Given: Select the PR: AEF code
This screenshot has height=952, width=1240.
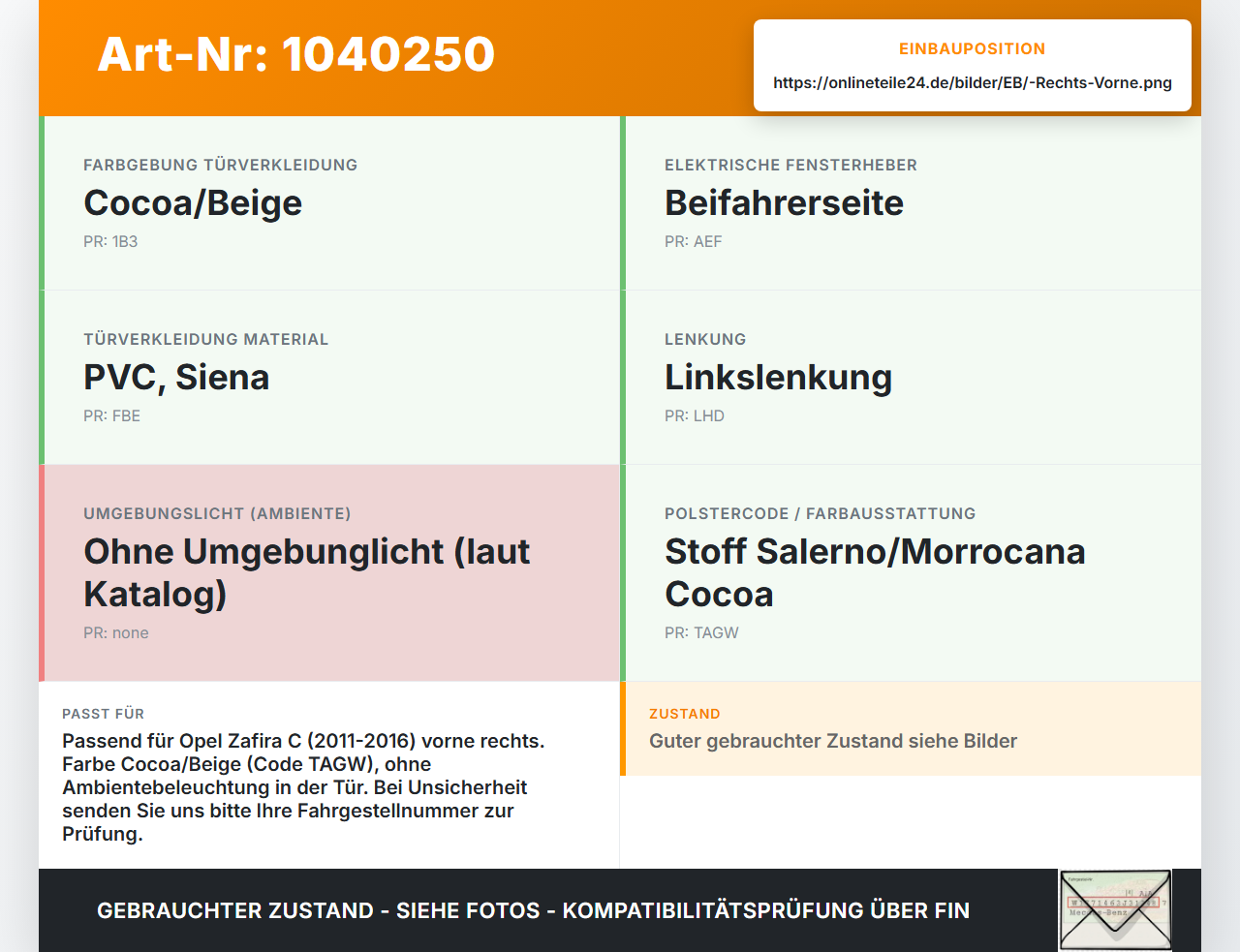Looking at the screenshot, I should point(694,241).
